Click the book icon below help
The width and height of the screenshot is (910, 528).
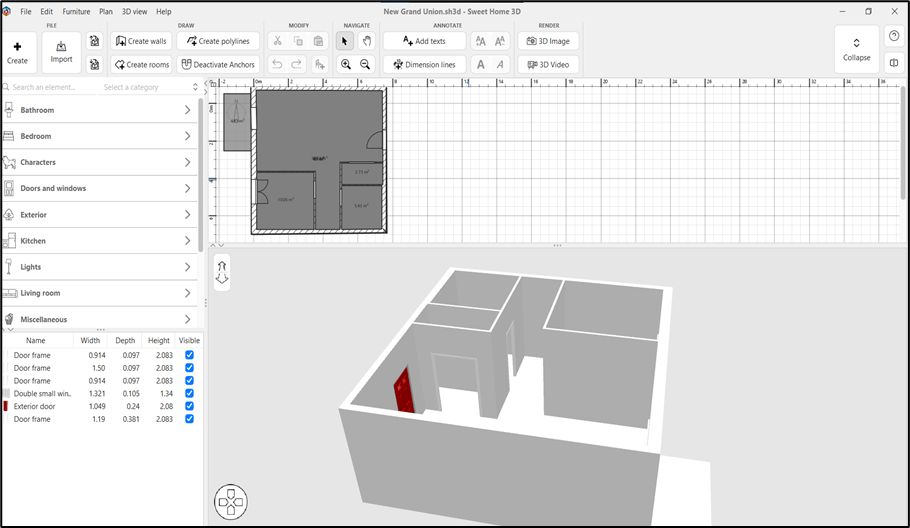[894, 63]
